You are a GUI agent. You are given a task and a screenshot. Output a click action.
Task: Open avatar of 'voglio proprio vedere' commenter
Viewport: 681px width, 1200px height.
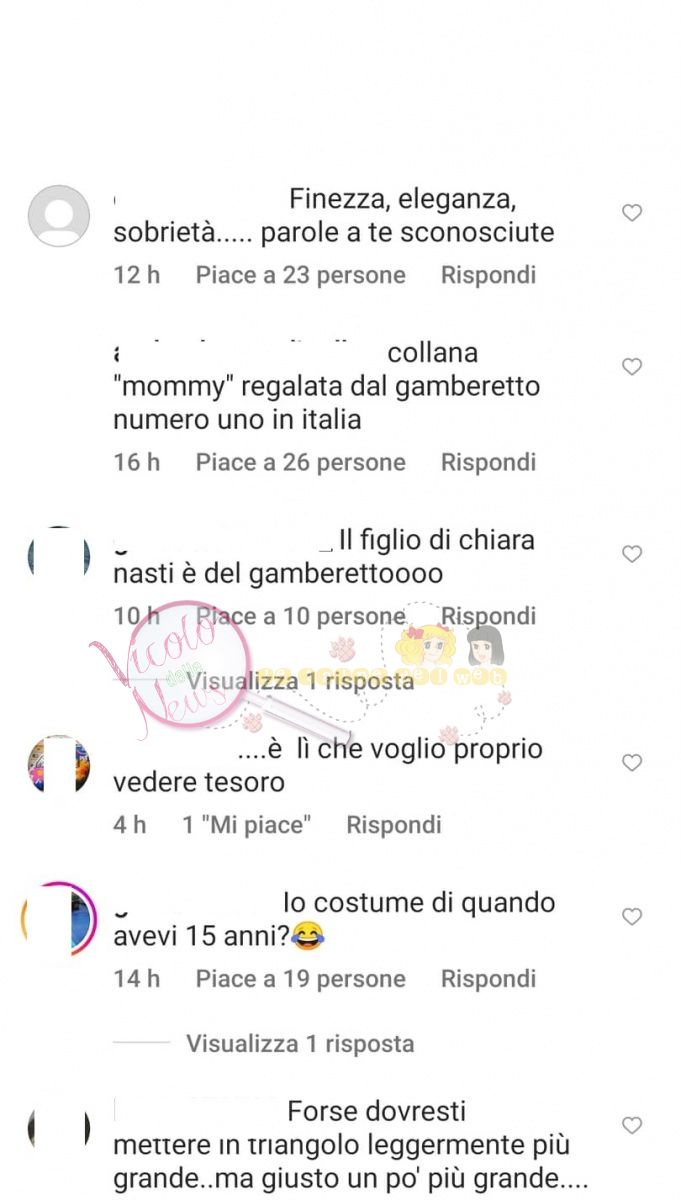[59, 765]
